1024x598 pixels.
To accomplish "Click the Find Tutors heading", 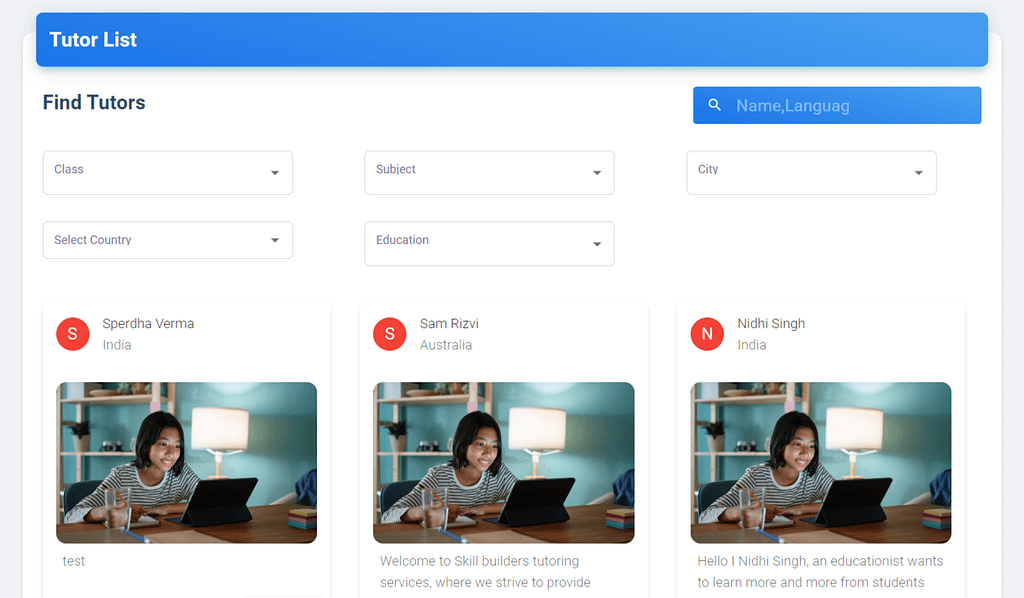I will (x=94, y=102).
